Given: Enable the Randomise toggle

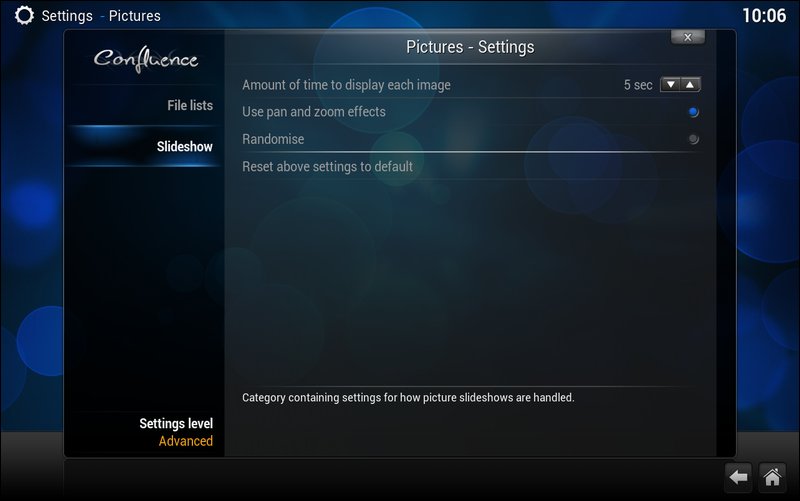Looking at the screenshot, I should pos(693,139).
